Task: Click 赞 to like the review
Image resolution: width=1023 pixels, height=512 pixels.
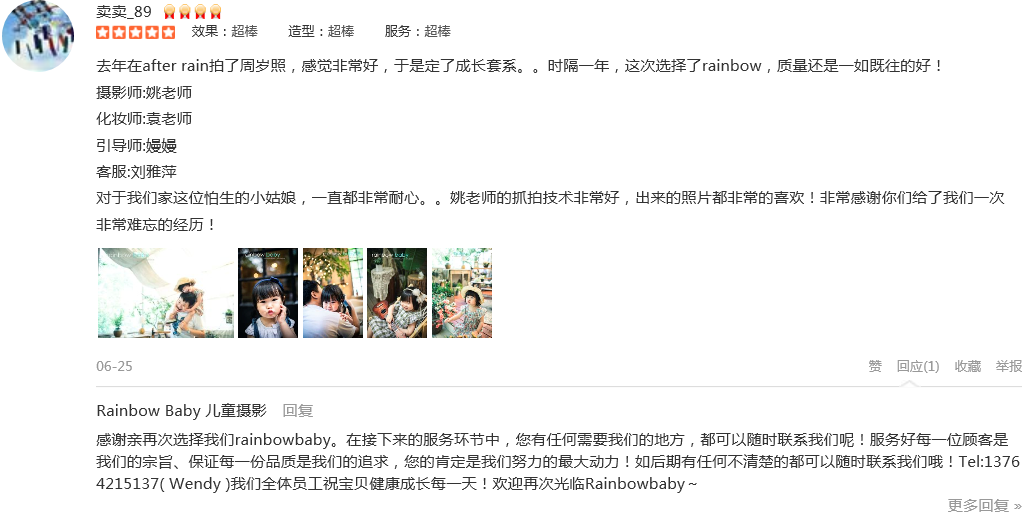Action: pos(875,367)
